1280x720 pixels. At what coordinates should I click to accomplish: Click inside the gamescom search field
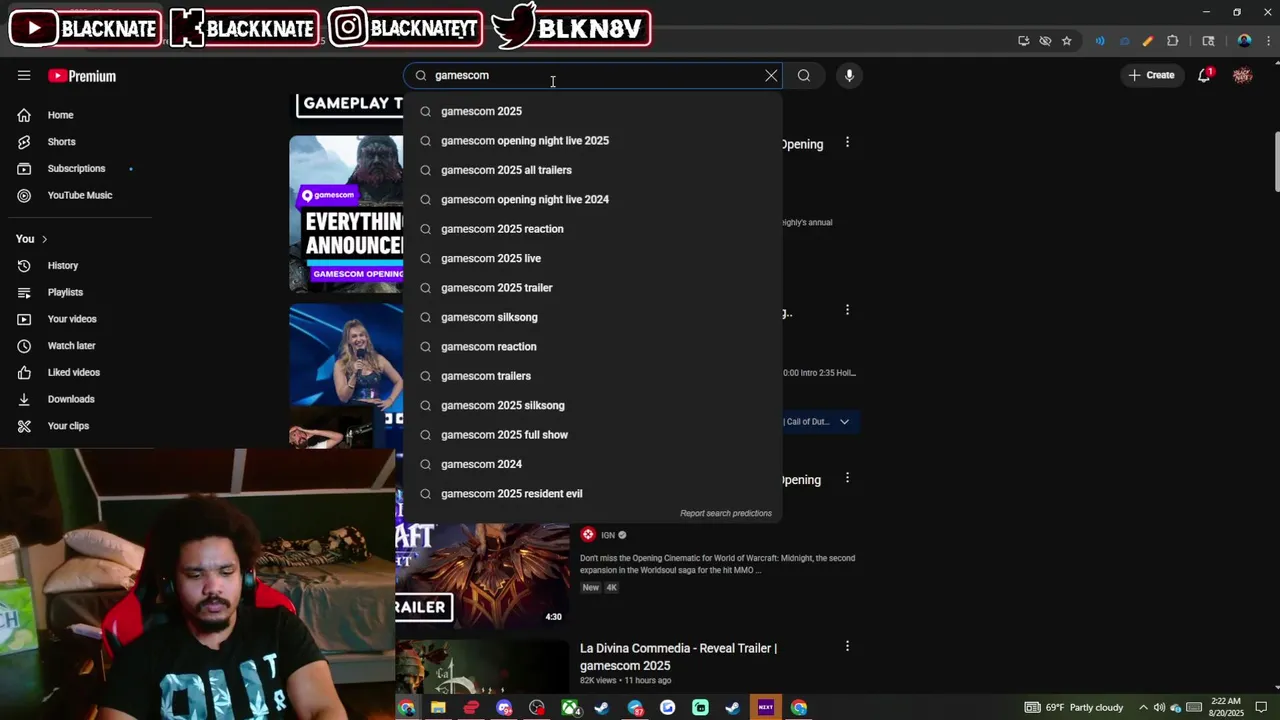[x=590, y=76]
